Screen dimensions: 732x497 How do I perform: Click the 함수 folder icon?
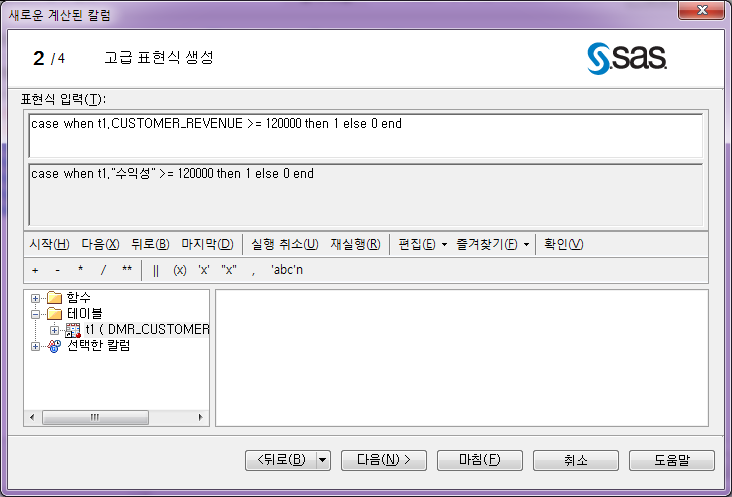(55, 298)
